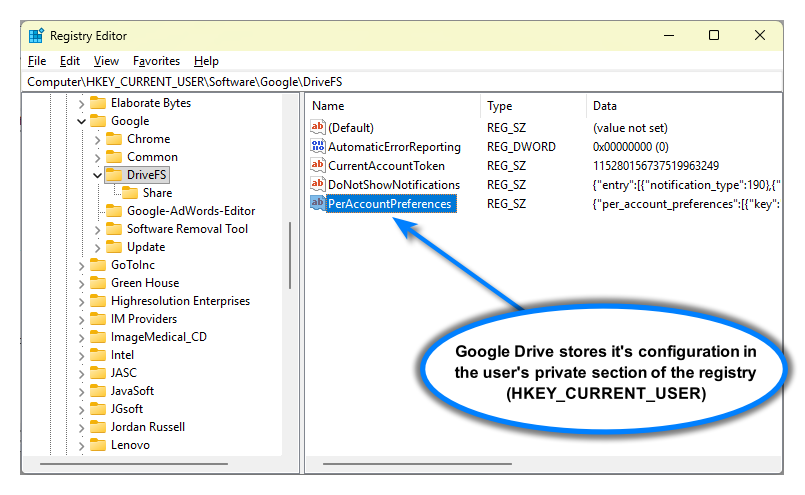Click the Type column header
805x495 pixels.
(x=499, y=106)
